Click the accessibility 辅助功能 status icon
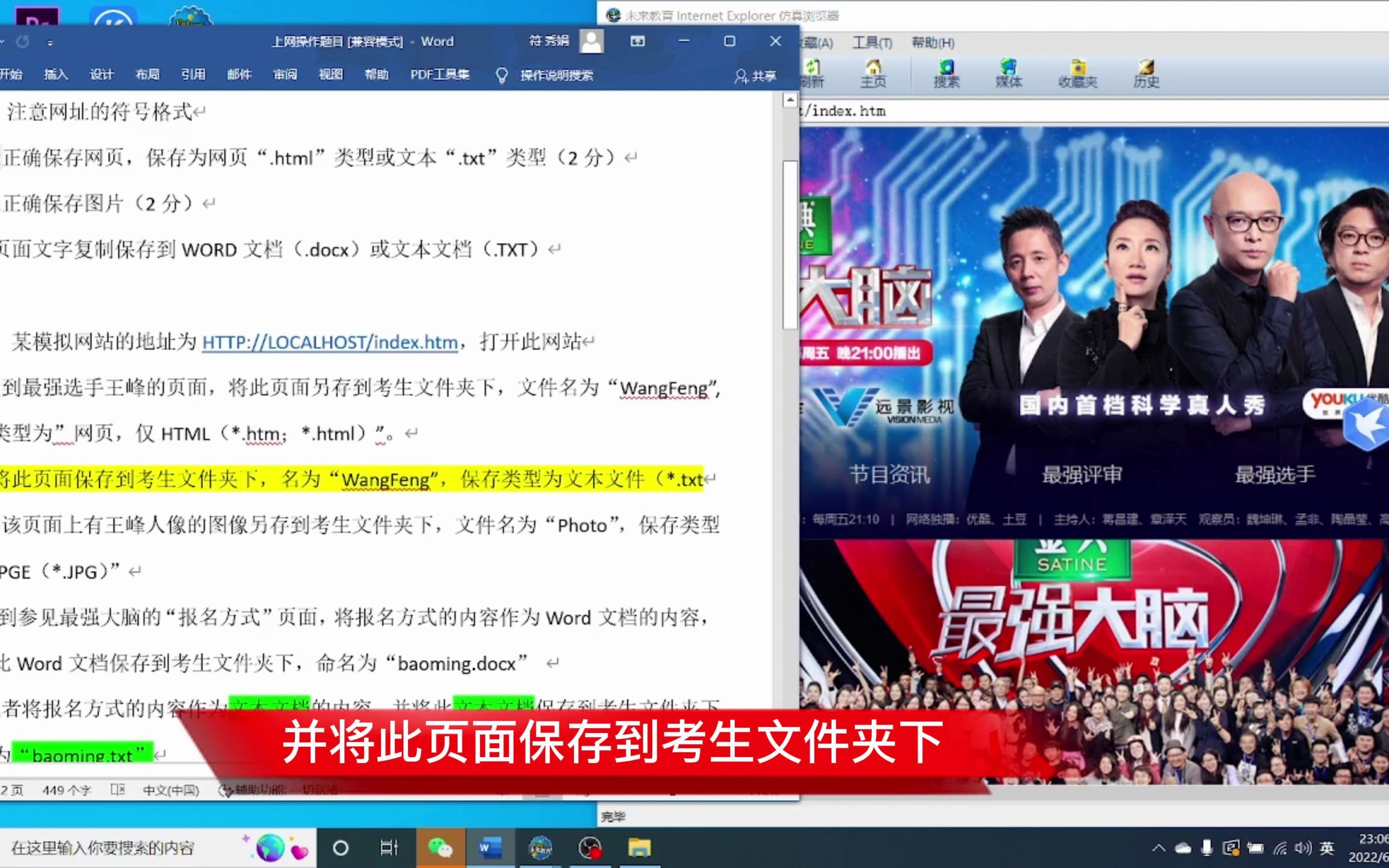 (x=225, y=790)
